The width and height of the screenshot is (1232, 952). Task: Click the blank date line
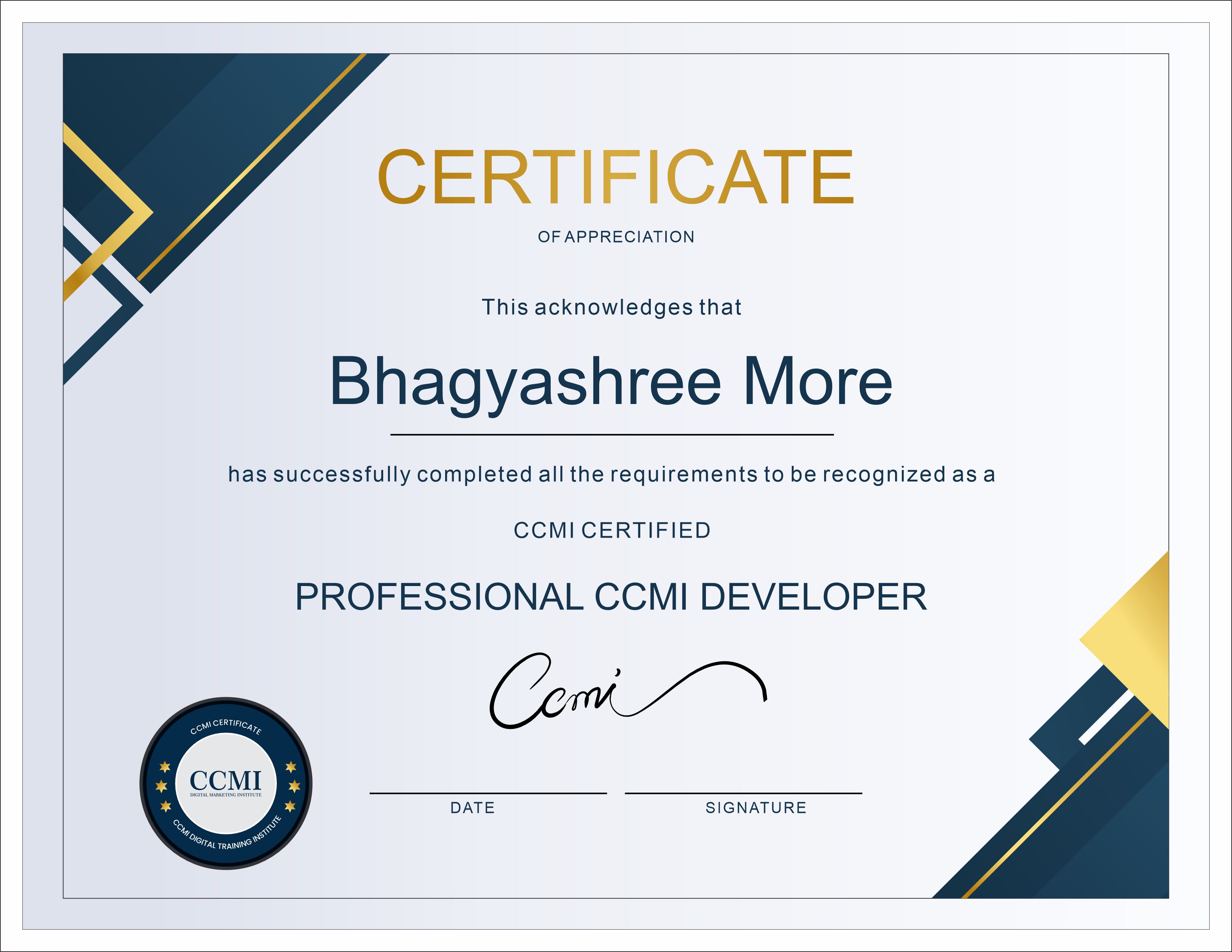pos(488,793)
